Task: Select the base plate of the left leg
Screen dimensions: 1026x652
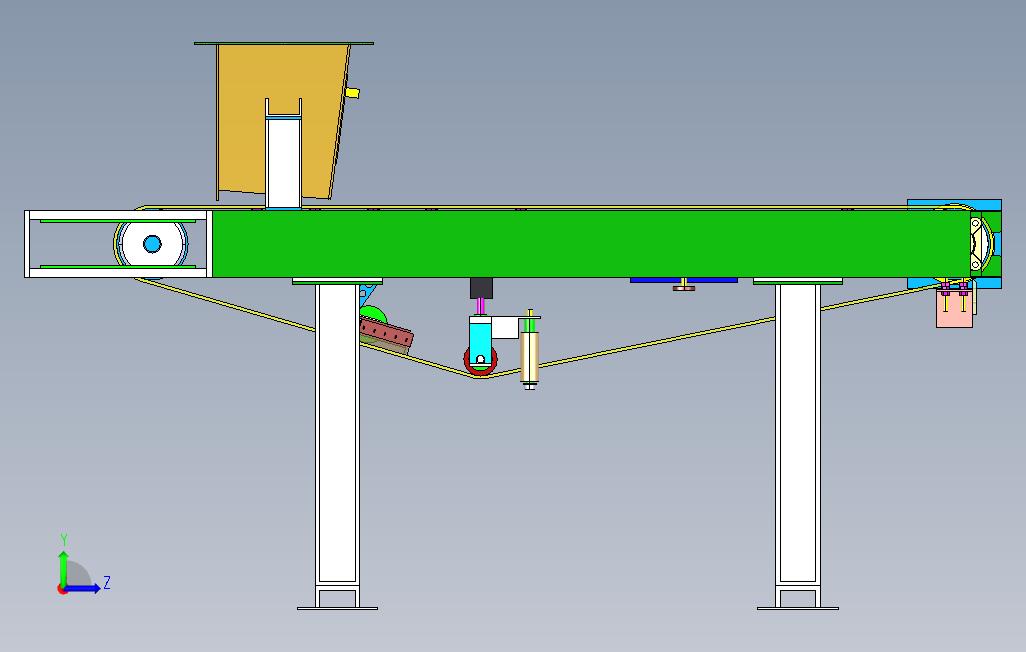Action: 338,608
